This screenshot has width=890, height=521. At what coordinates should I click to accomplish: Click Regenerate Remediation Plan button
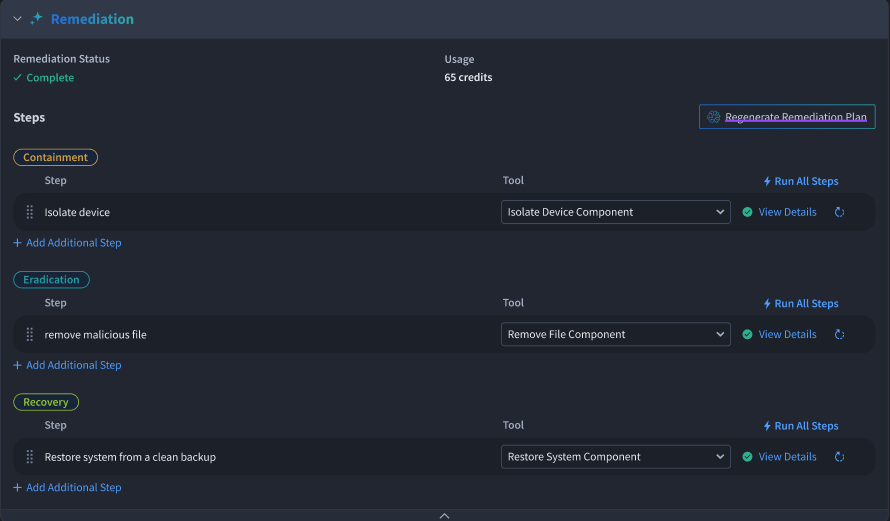click(787, 117)
